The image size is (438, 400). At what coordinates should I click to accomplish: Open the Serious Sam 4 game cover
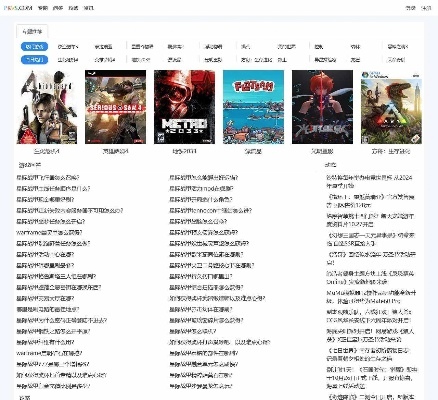[x=115, y=107]
